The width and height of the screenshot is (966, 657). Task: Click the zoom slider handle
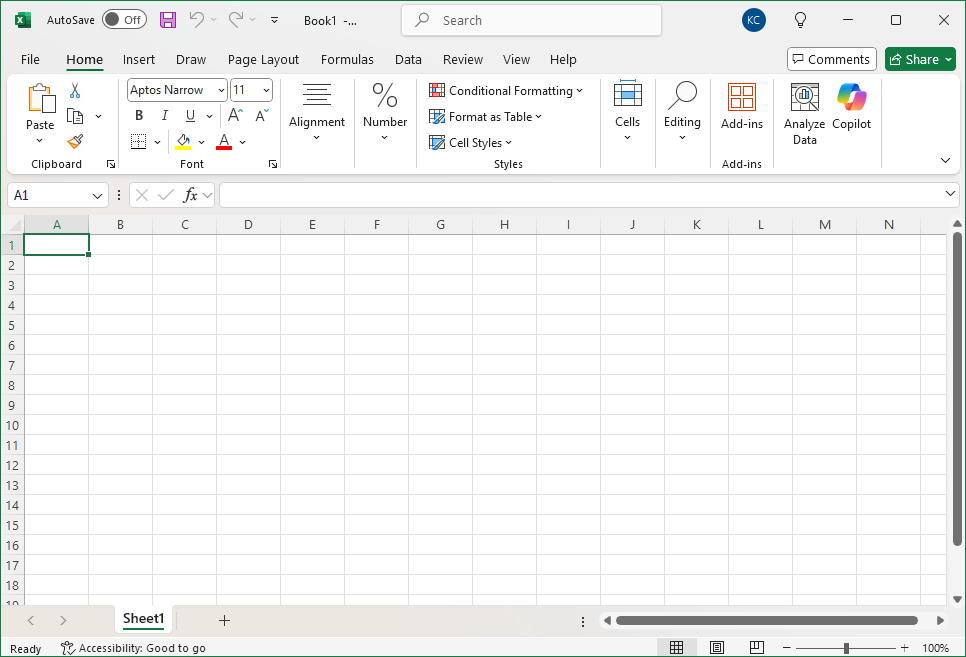click(846, 648)
